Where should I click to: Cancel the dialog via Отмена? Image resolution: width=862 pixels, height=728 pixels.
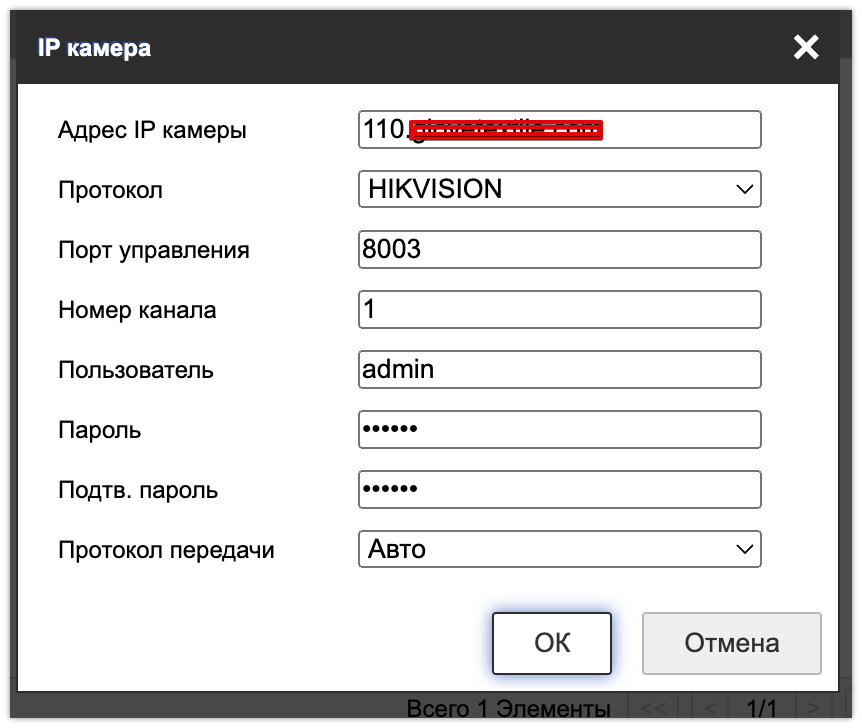click(x=731, y=643)
